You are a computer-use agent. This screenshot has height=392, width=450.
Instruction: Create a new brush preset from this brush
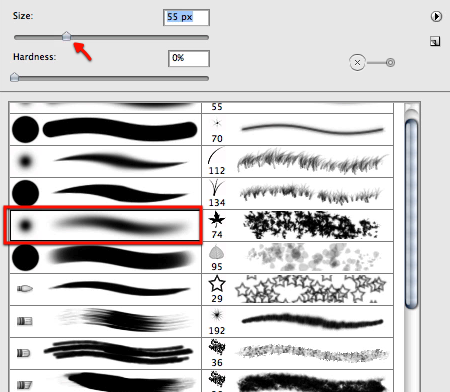pyautogui.click(x=435, y=41)
